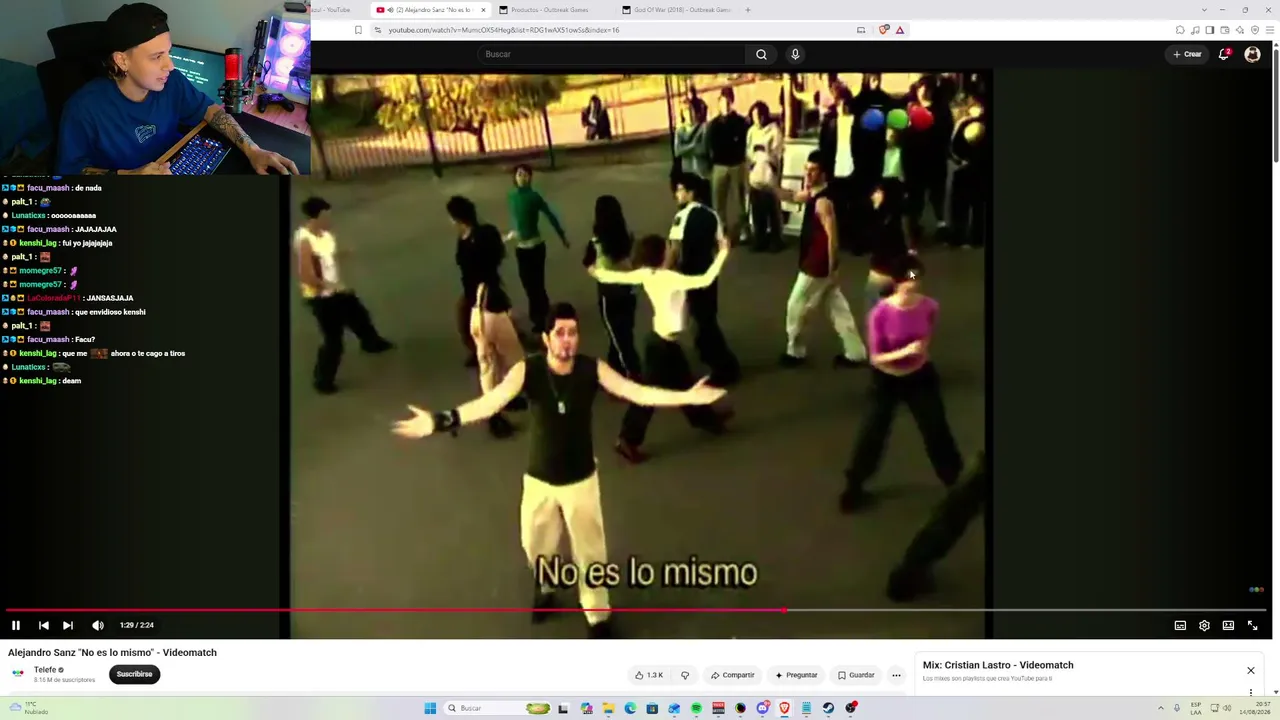1280x720 pixels.
Task: Pause the YouTube video
Action: click(16, 625)
